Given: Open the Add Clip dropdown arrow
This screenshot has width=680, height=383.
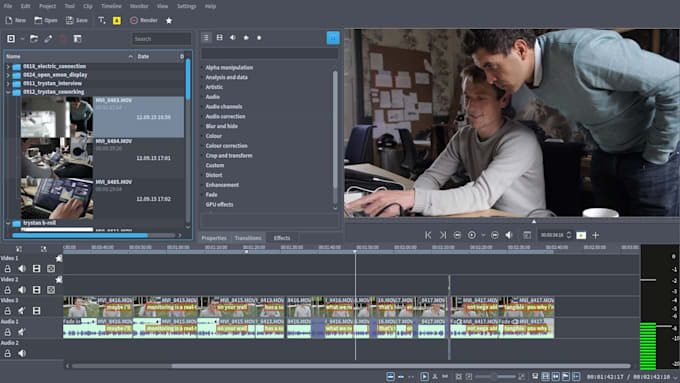Looking at the screenshot, I should pos(22,39).
